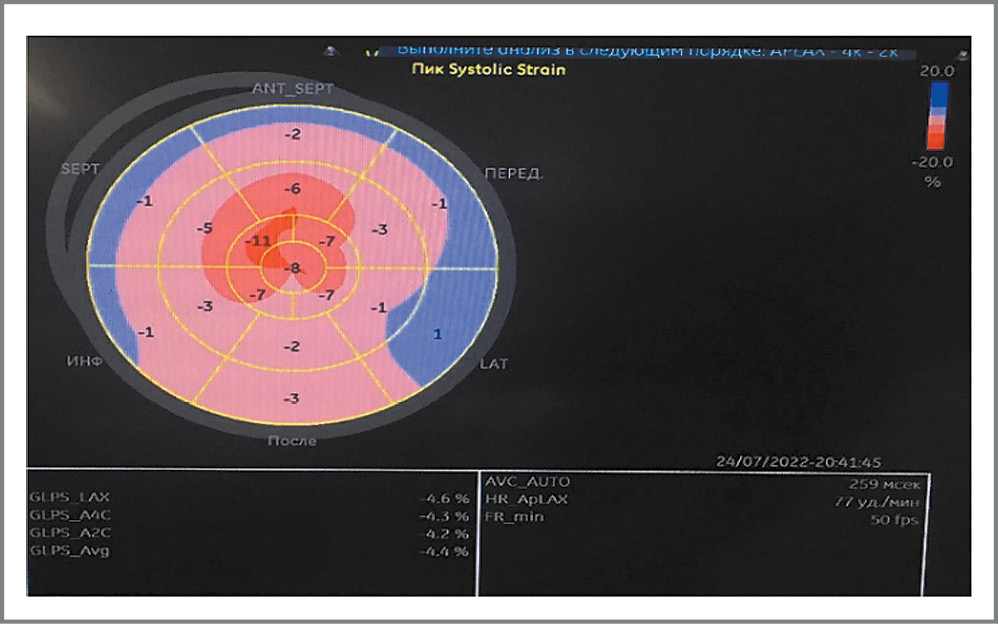Viewport: 998px width, 624px height.
Task: Select the HR_ApLAX heart rate row
Action: coord(703,500)
